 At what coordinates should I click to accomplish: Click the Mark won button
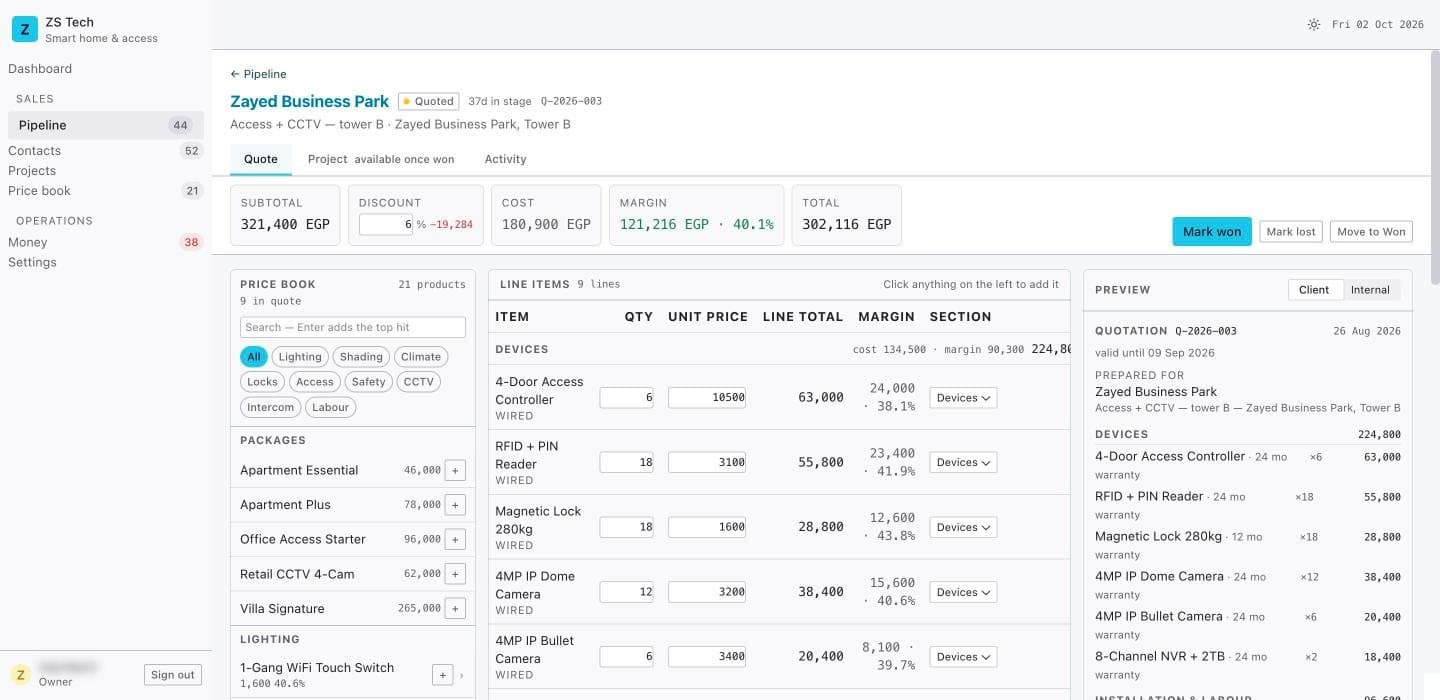[x=1212, y=232]
